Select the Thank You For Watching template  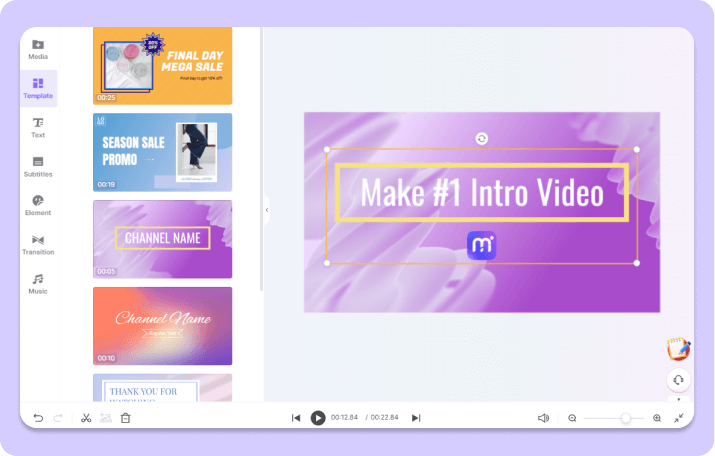click(162, 388)
